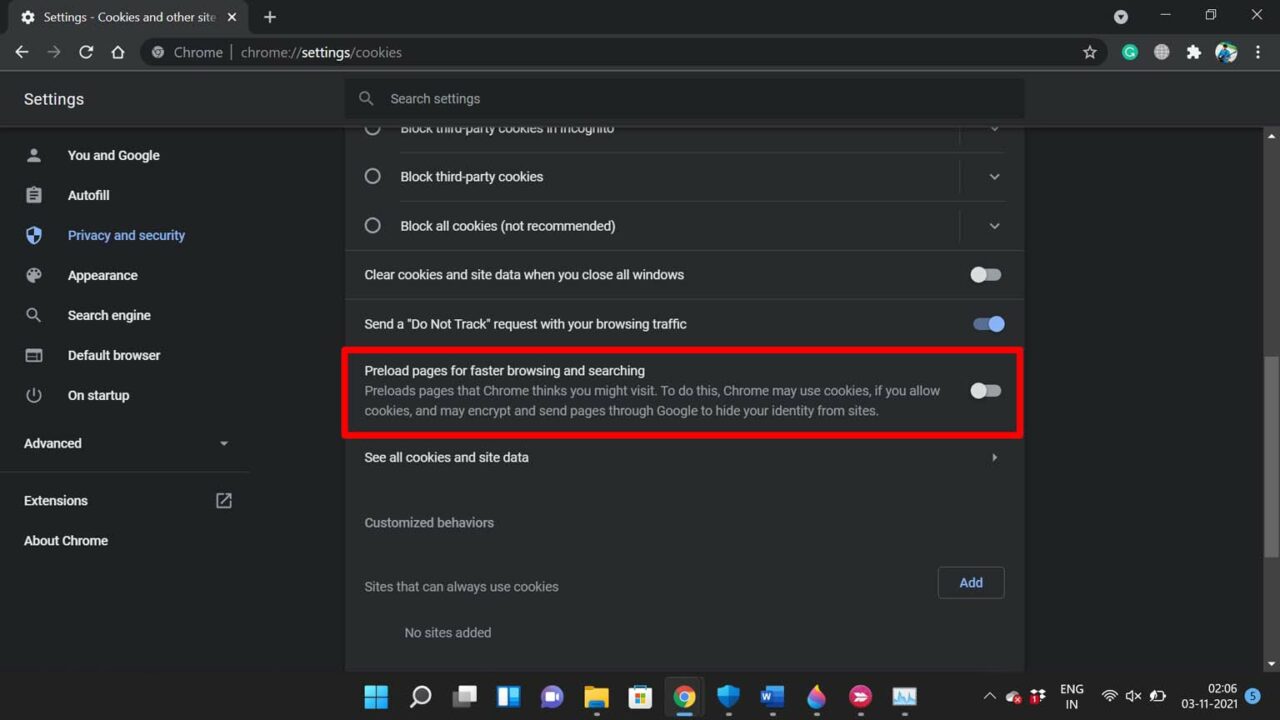
Task: Select Block third-party cookies radio button
Action: pyautogui.click(x=373, y=176)
